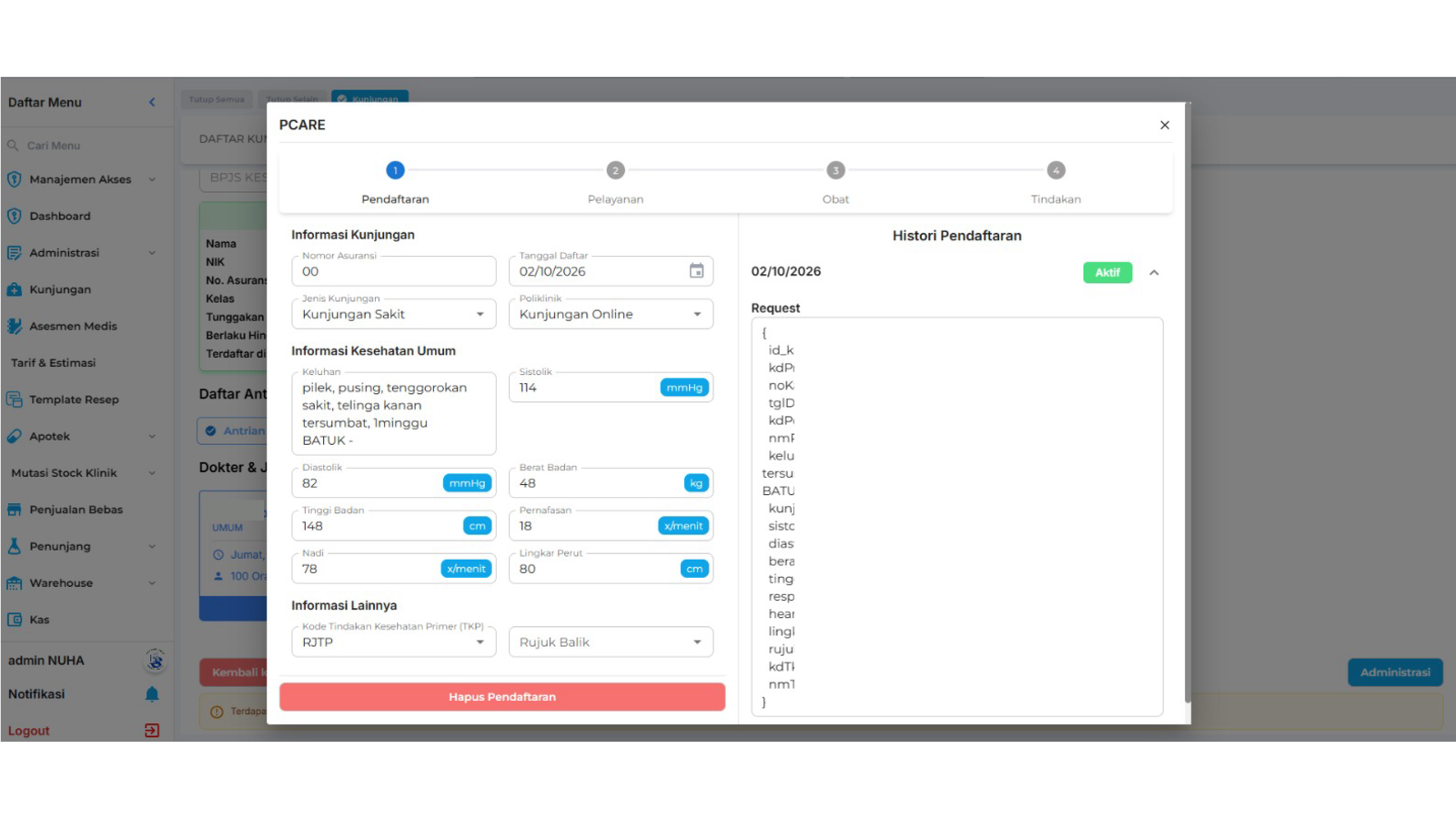This screenshot has width=1456, height=819.
Task: Collapse the Daftar Menu sidebar arrow
Action: [x=152, y=102]
